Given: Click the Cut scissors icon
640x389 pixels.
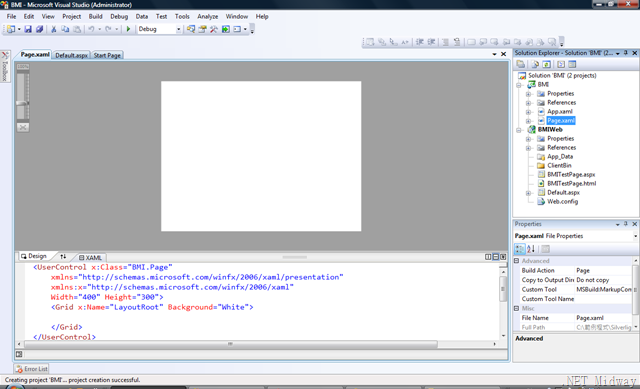Looking at the screenshot, I should [x=53, y=29].
